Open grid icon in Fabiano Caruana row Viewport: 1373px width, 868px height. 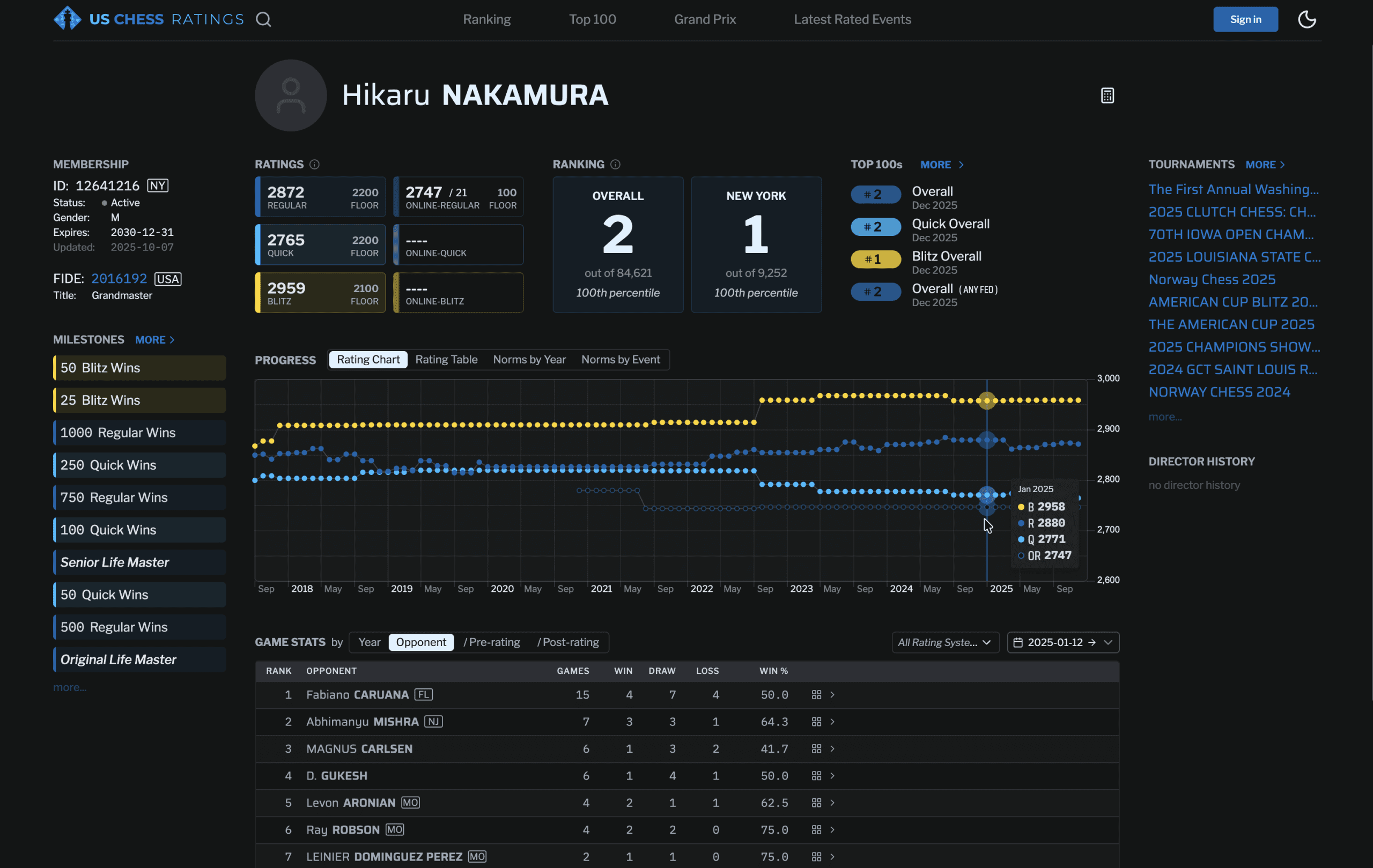pyautogui.click(x=816, y=695)
